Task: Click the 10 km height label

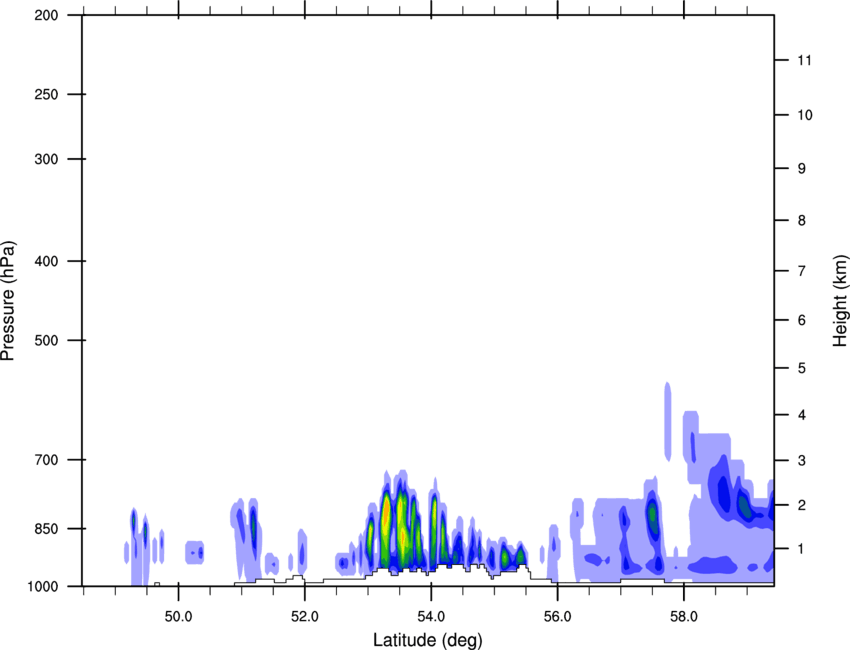Action: pos(805,115)
